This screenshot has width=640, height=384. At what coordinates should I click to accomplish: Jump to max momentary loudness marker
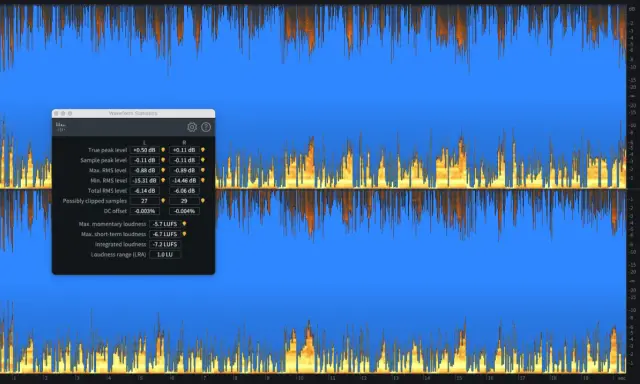click(184, 224)
